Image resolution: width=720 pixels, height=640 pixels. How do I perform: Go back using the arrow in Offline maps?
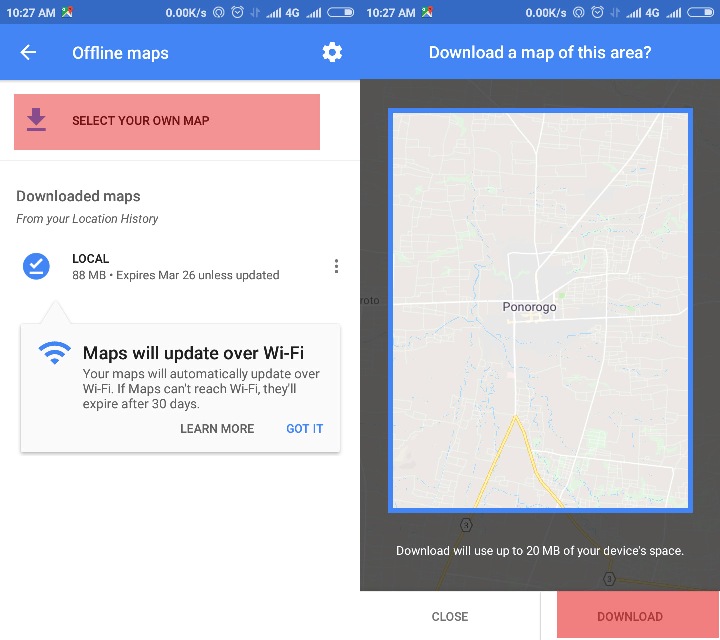[x=28, y=52]
